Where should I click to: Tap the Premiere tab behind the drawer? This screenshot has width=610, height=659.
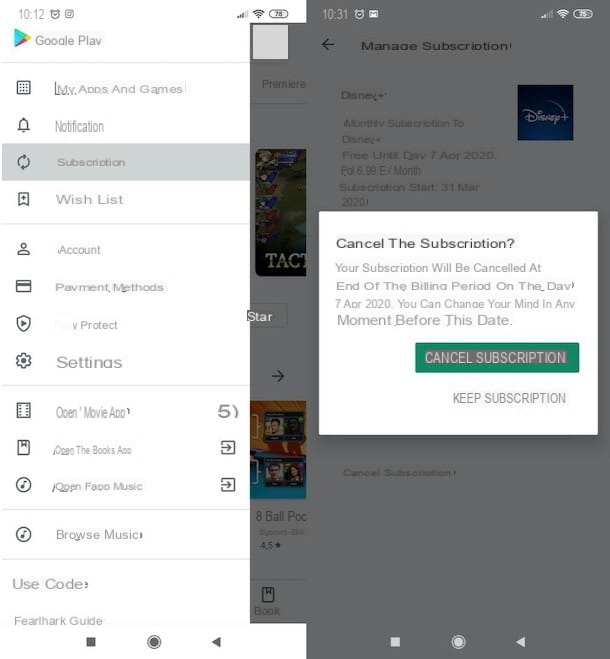click(x=283, y=84)
